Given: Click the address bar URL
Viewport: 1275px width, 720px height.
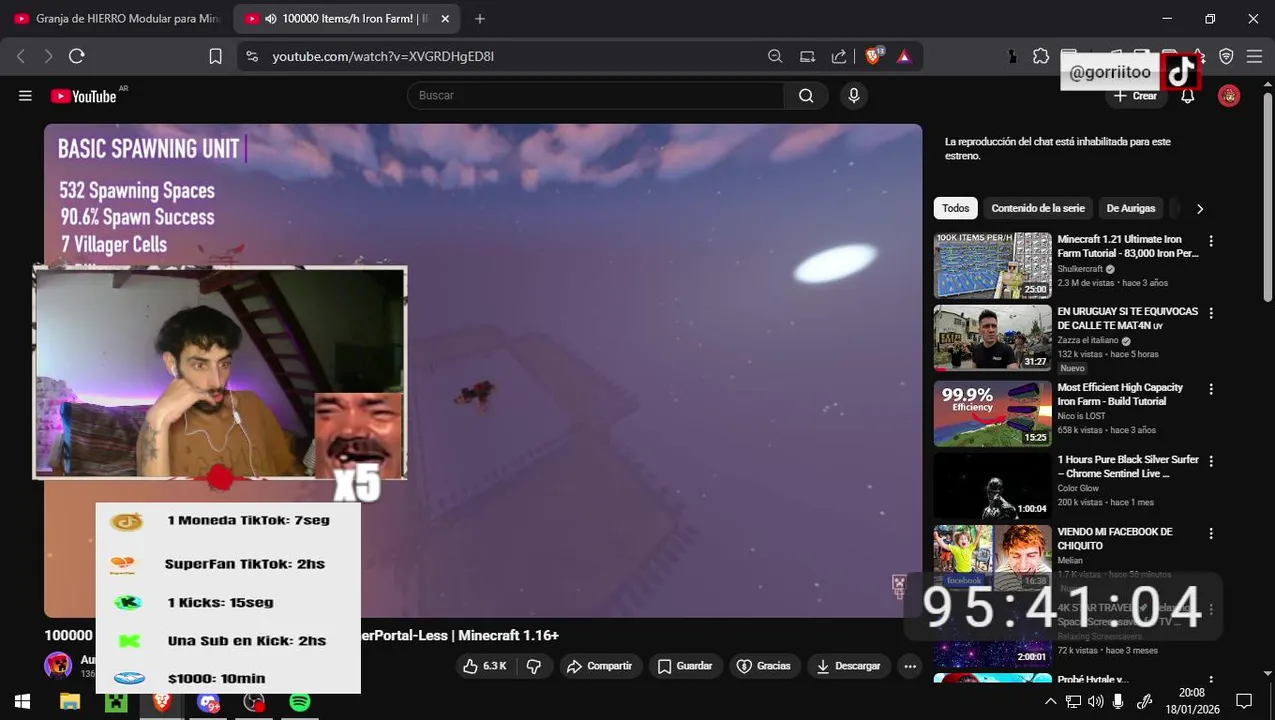Looking at the screenshot, I should 383,57.
